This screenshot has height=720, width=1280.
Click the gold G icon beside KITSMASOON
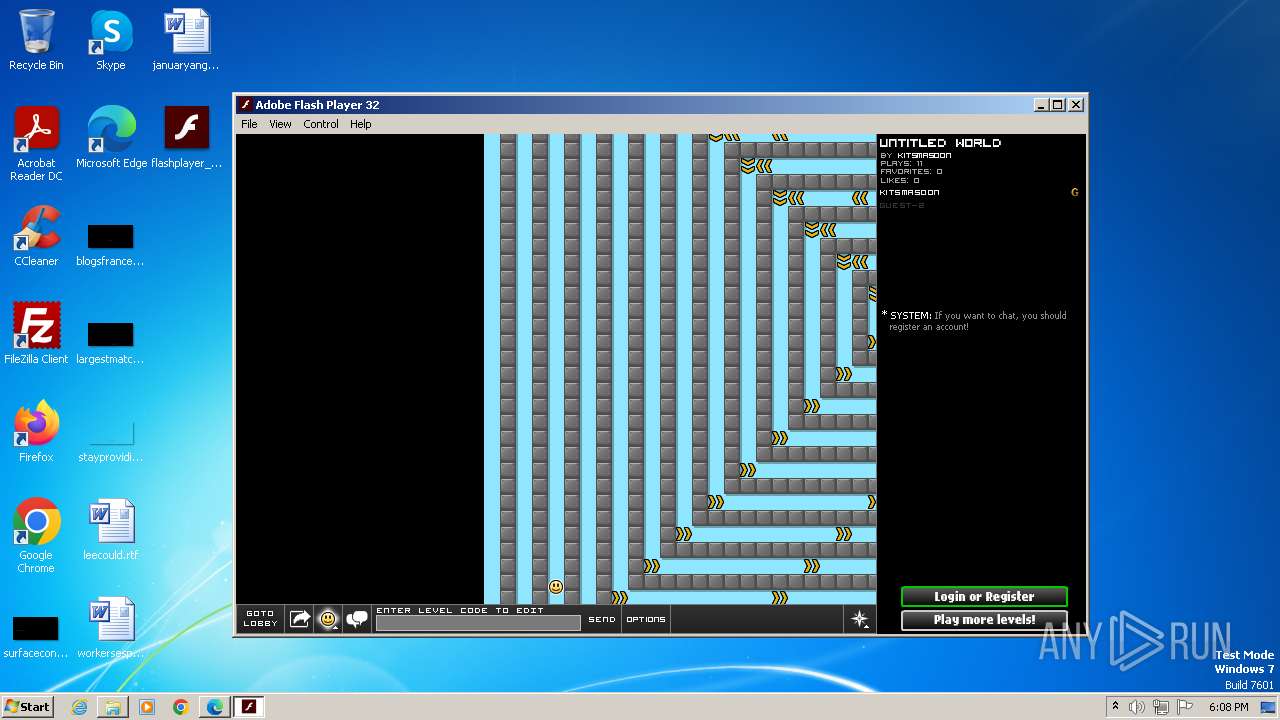click(x=1075, y=192)
